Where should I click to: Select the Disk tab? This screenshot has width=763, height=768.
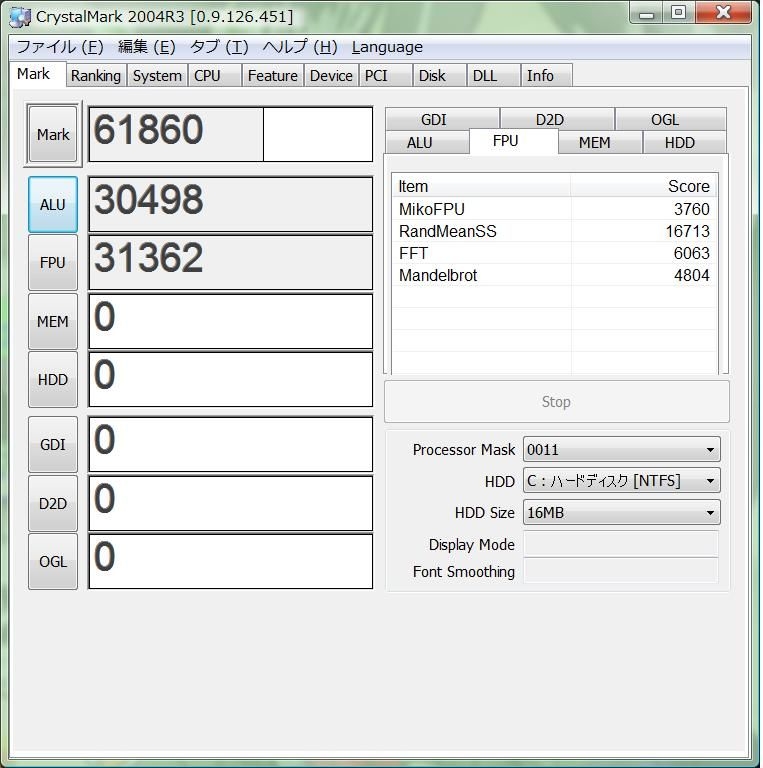pos(439,76)
